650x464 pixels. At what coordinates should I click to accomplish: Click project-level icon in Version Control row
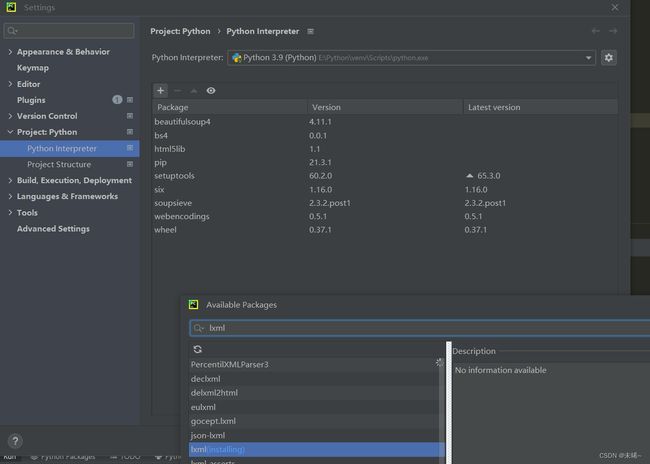[x=130, y=116]
